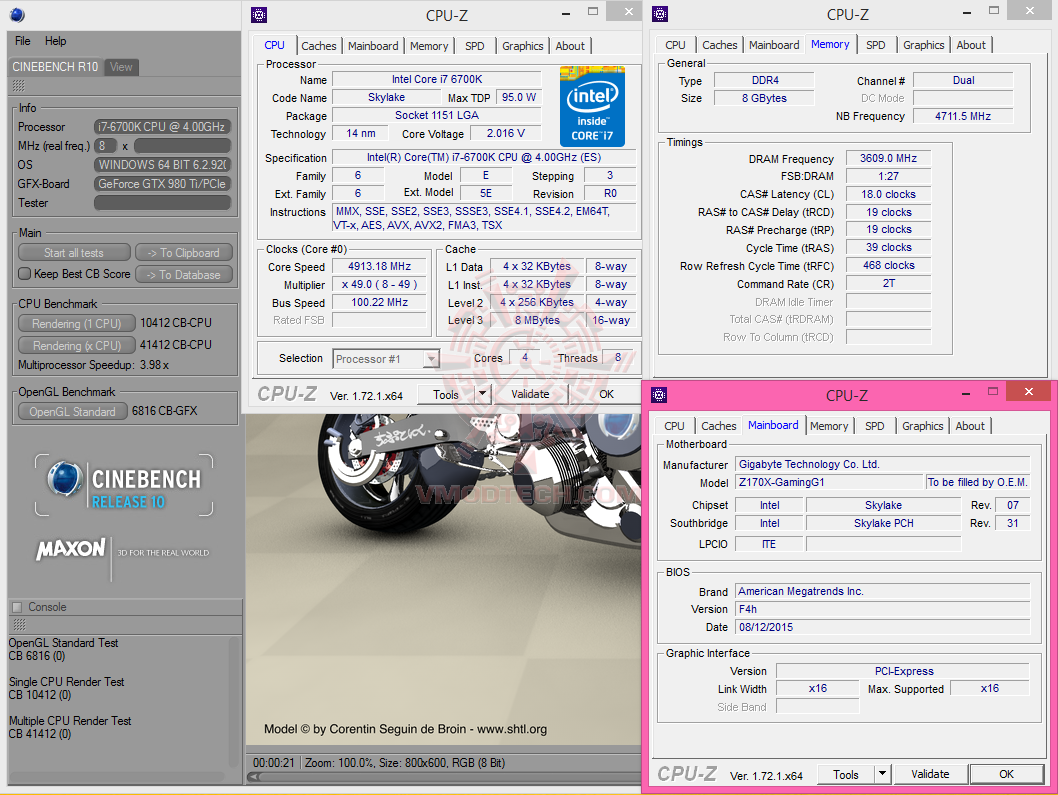Click Tools button in Mainboard window
This screenshot has width=1058, height=795.
coord(845,774)
